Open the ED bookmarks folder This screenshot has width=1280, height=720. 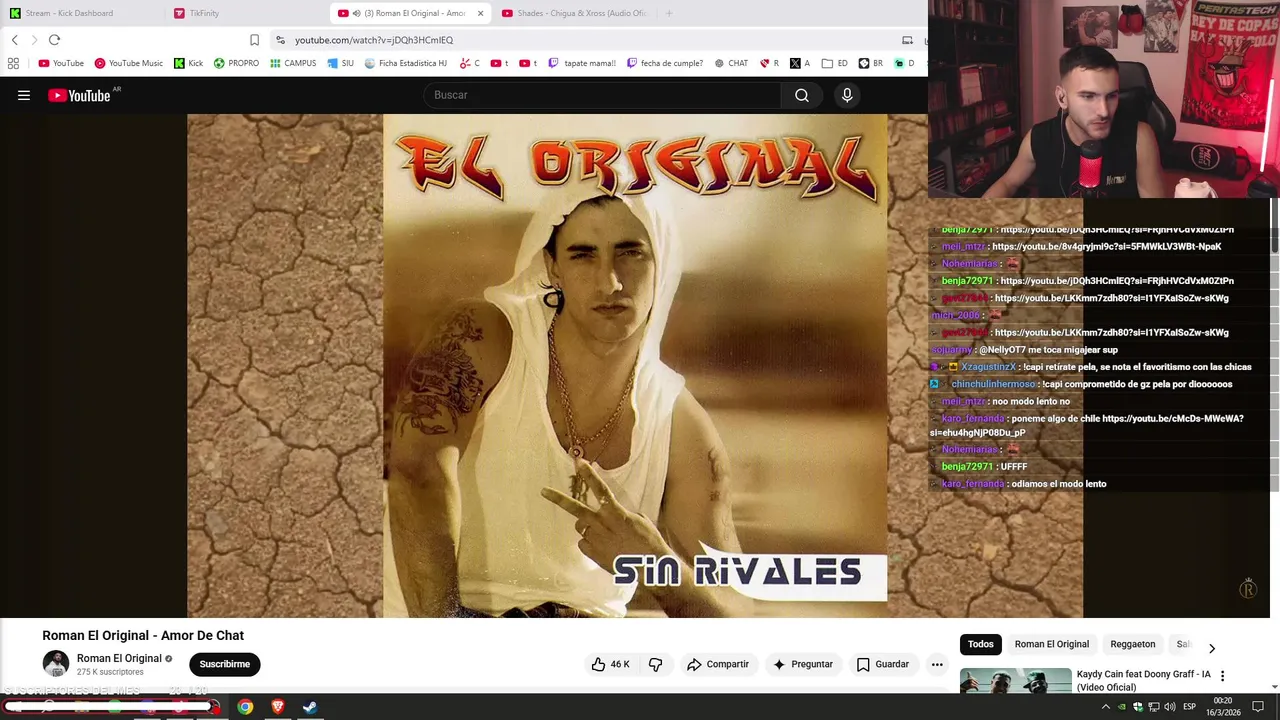point(835,63)
